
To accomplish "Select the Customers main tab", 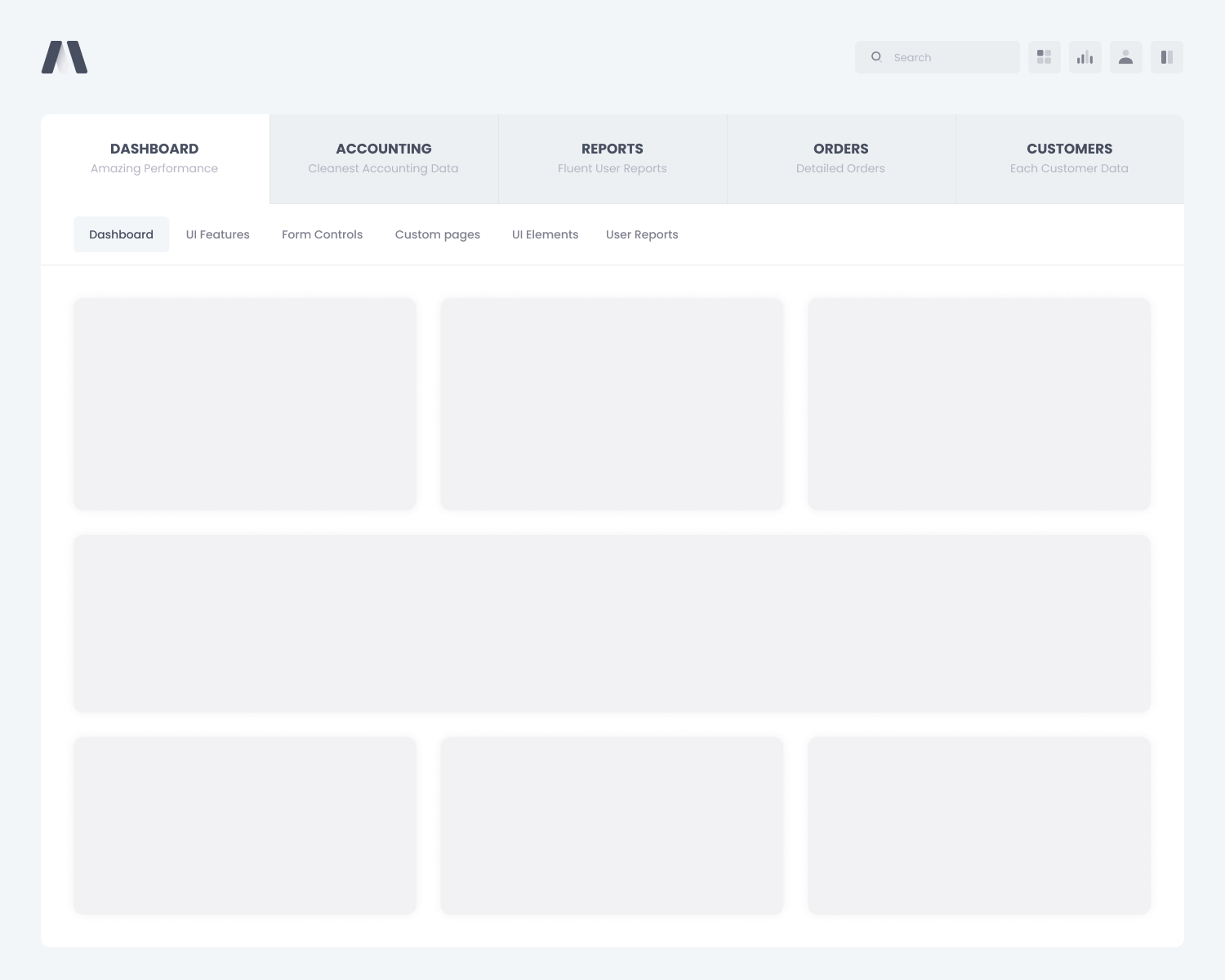I will point(1069,158).
